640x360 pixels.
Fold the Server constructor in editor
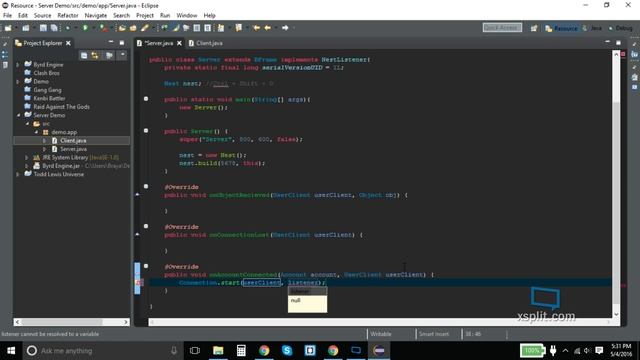point(146,131)
